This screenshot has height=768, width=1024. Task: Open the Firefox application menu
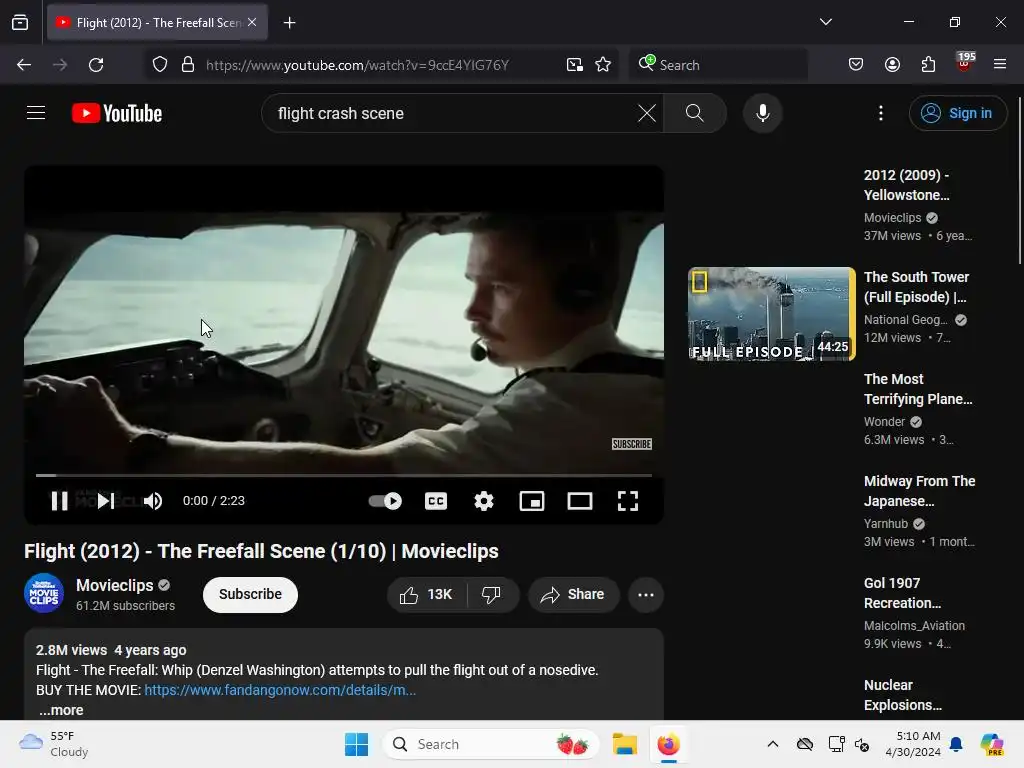999,64
